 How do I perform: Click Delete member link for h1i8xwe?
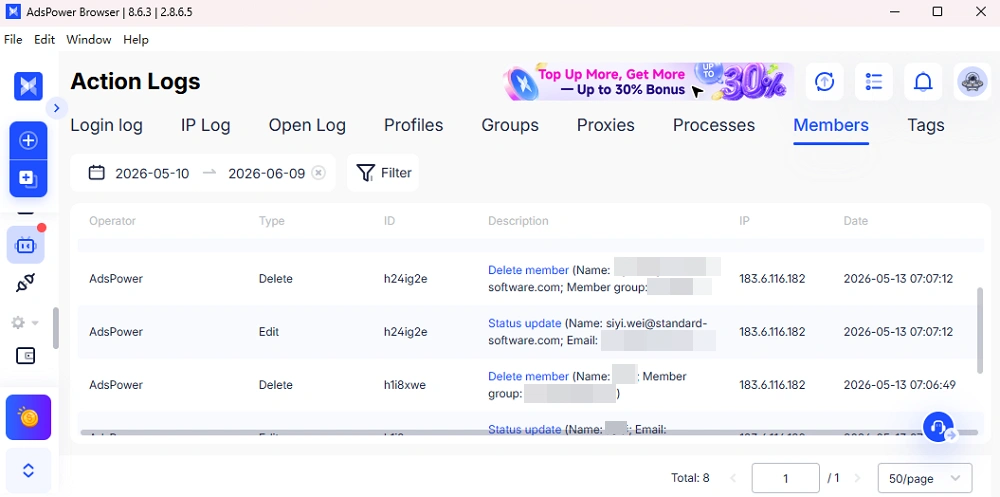(x=528, y=376)
